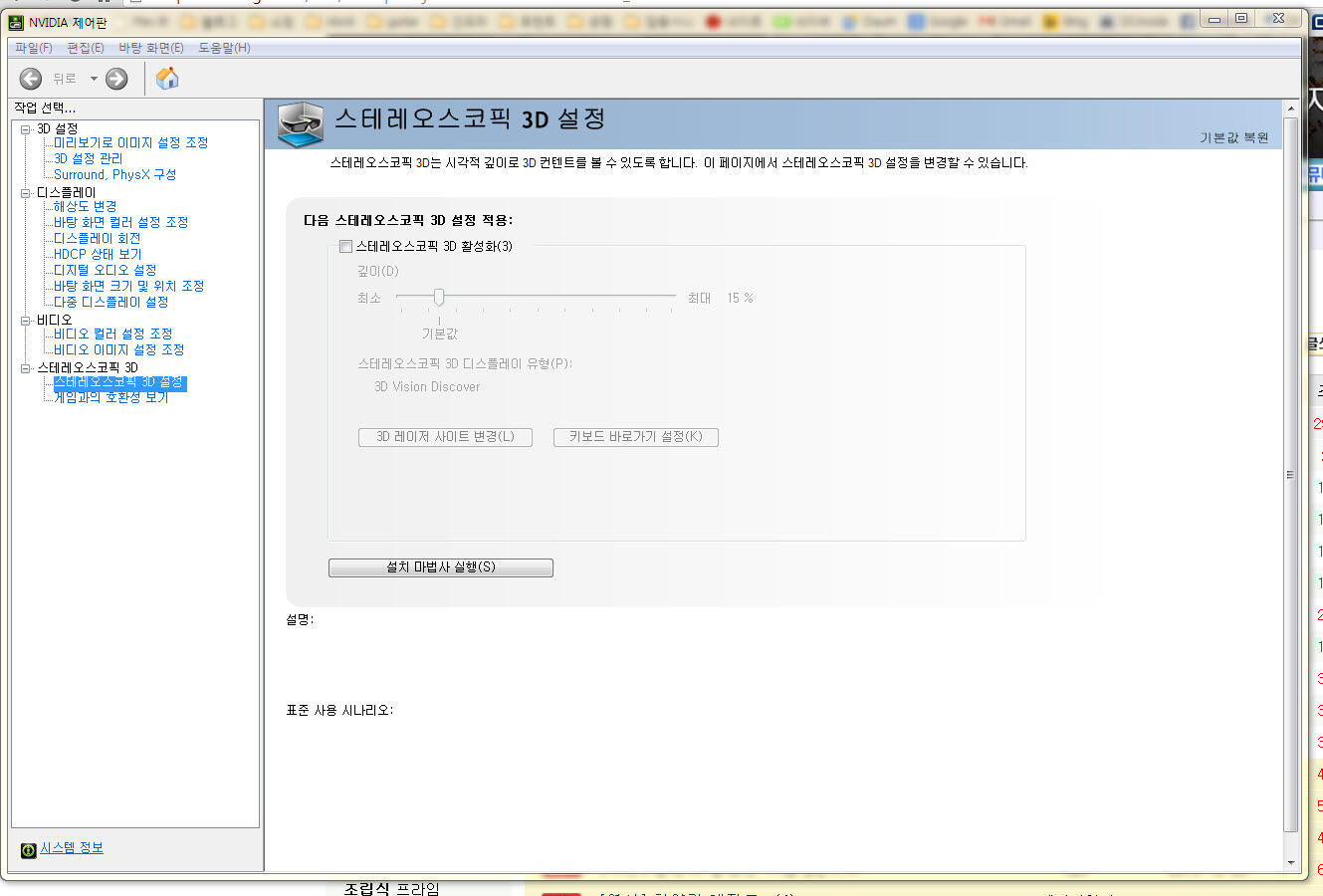Viewport: 1323px width, 896px height.
Task: Click the scroll up arrow of the settings panel
Action: click(x=1291, y=109)
